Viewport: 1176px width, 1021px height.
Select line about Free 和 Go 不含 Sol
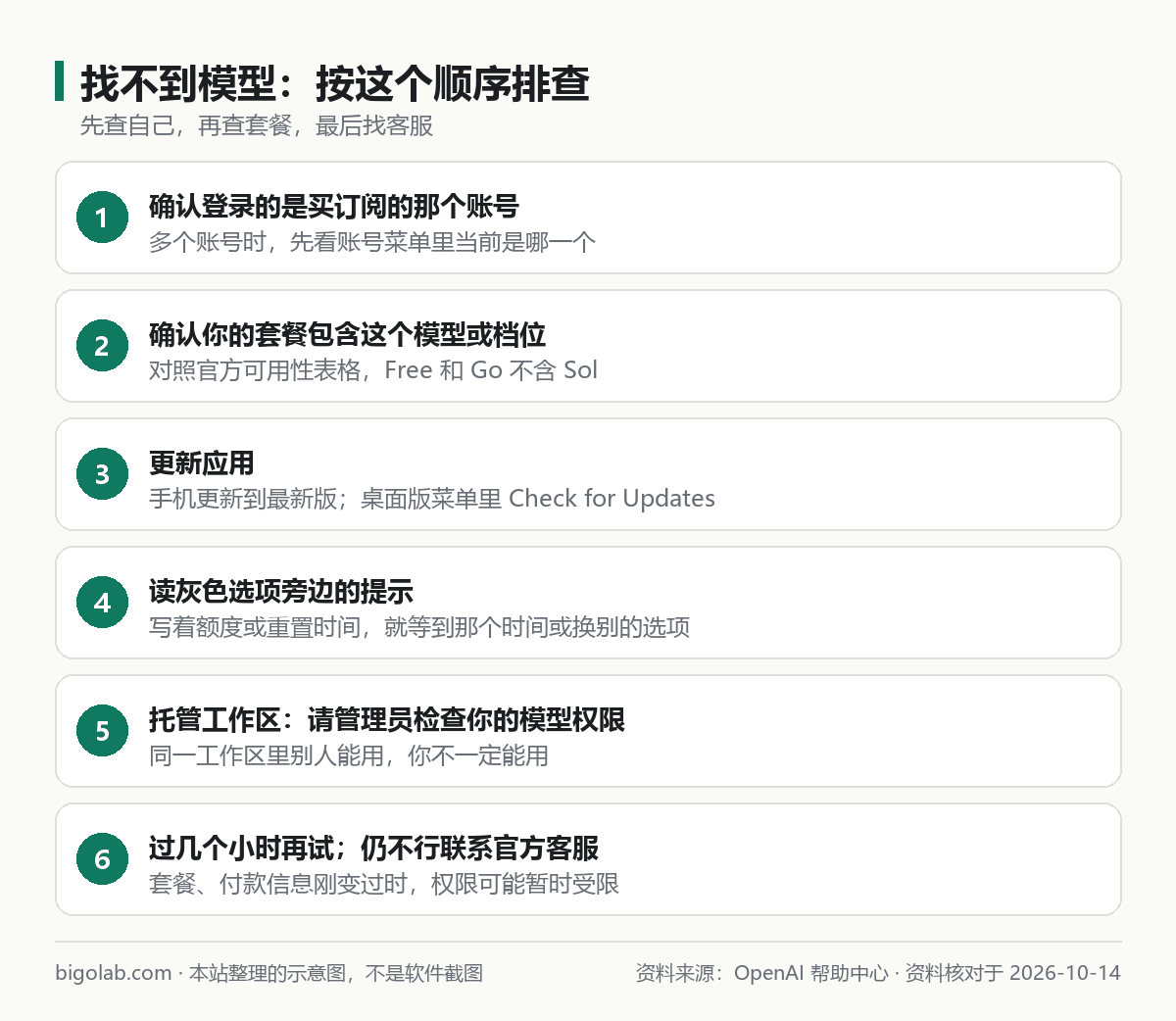(373, 370)
